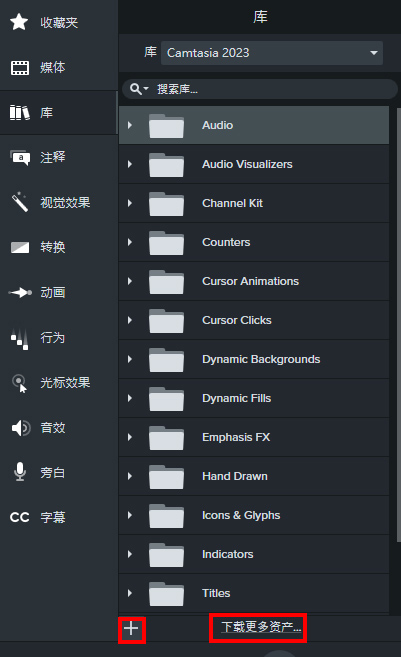Select the Dynamic Backgrounds folder
401x657 pixels.
pyautogui.click(x=254, y=359)
